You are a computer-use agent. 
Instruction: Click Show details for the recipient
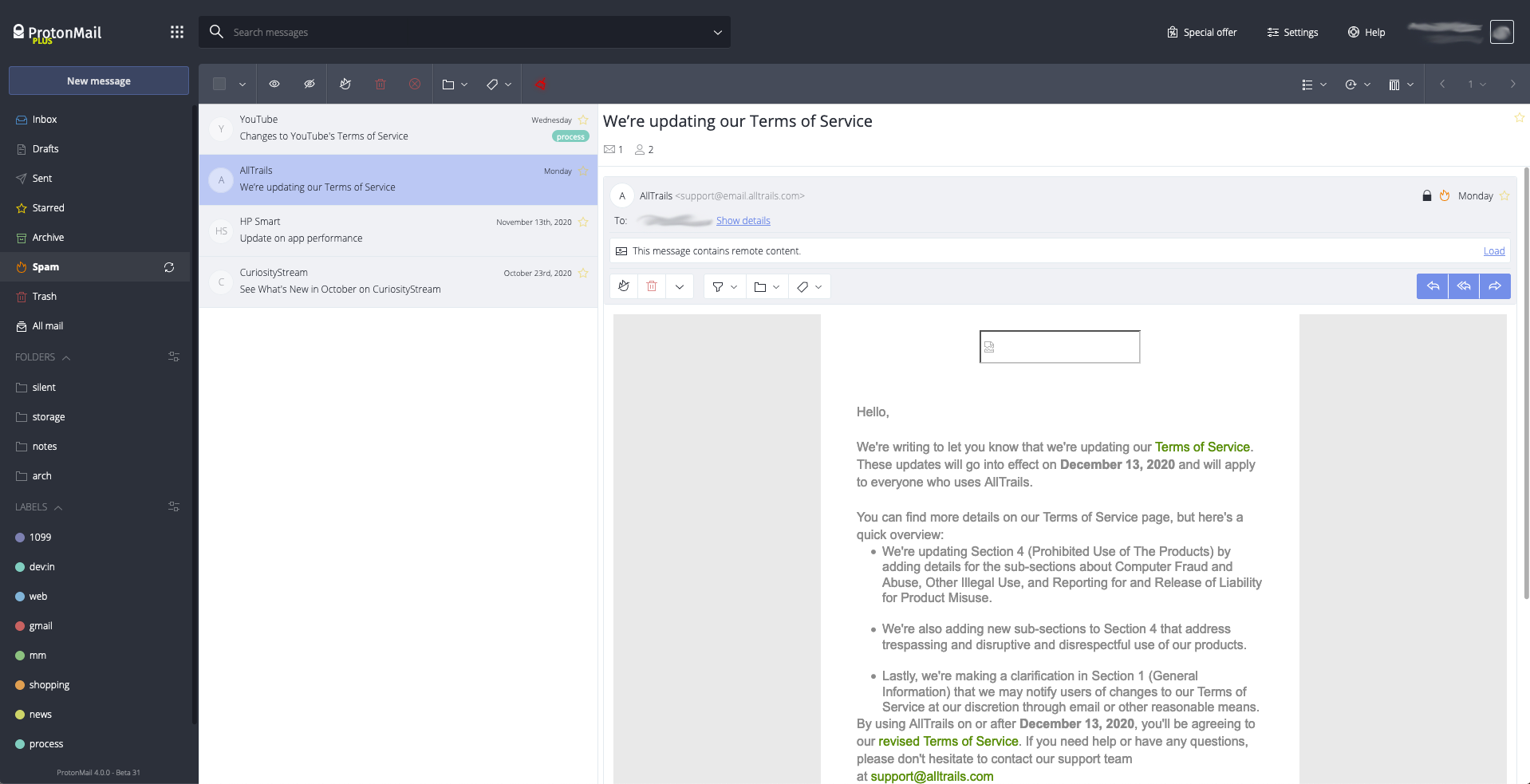(743, 221)
